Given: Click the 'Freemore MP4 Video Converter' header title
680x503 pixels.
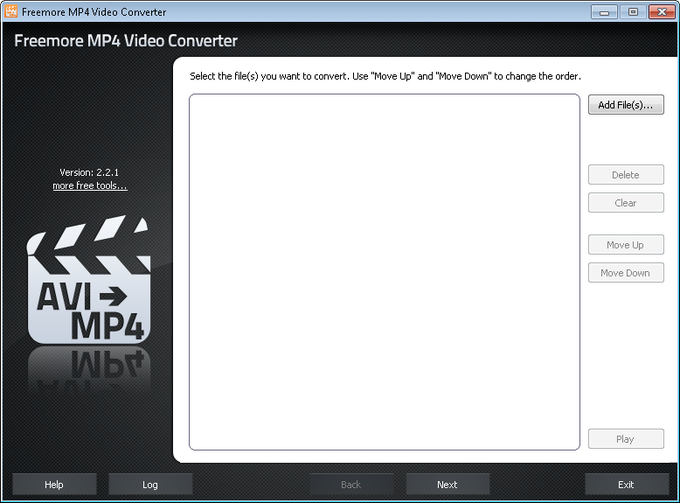Looking at the screenshot, I should 126,41.
